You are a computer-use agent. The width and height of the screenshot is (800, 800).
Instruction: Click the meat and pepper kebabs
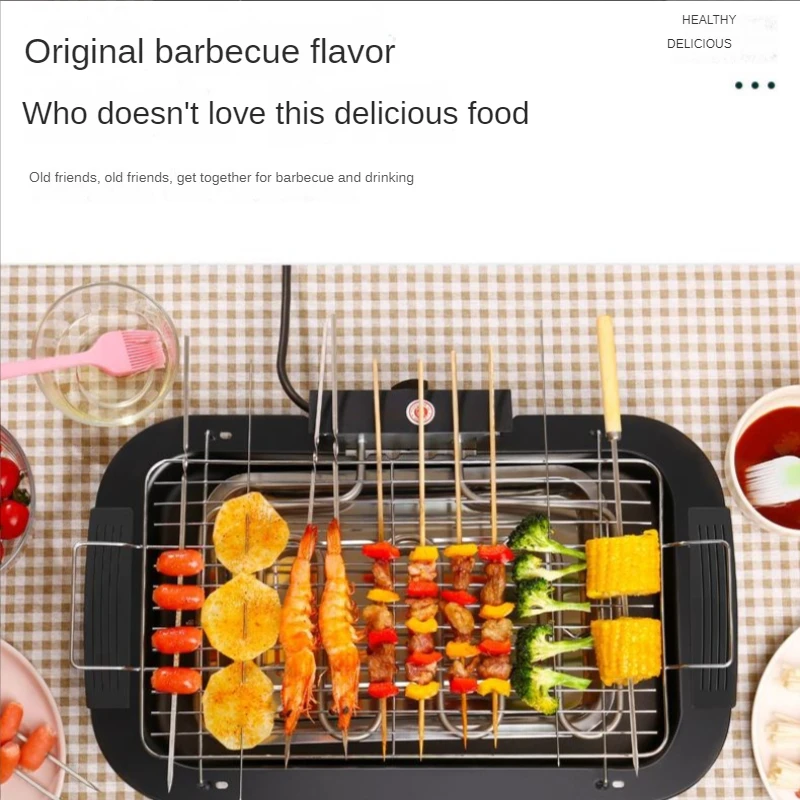440,620
